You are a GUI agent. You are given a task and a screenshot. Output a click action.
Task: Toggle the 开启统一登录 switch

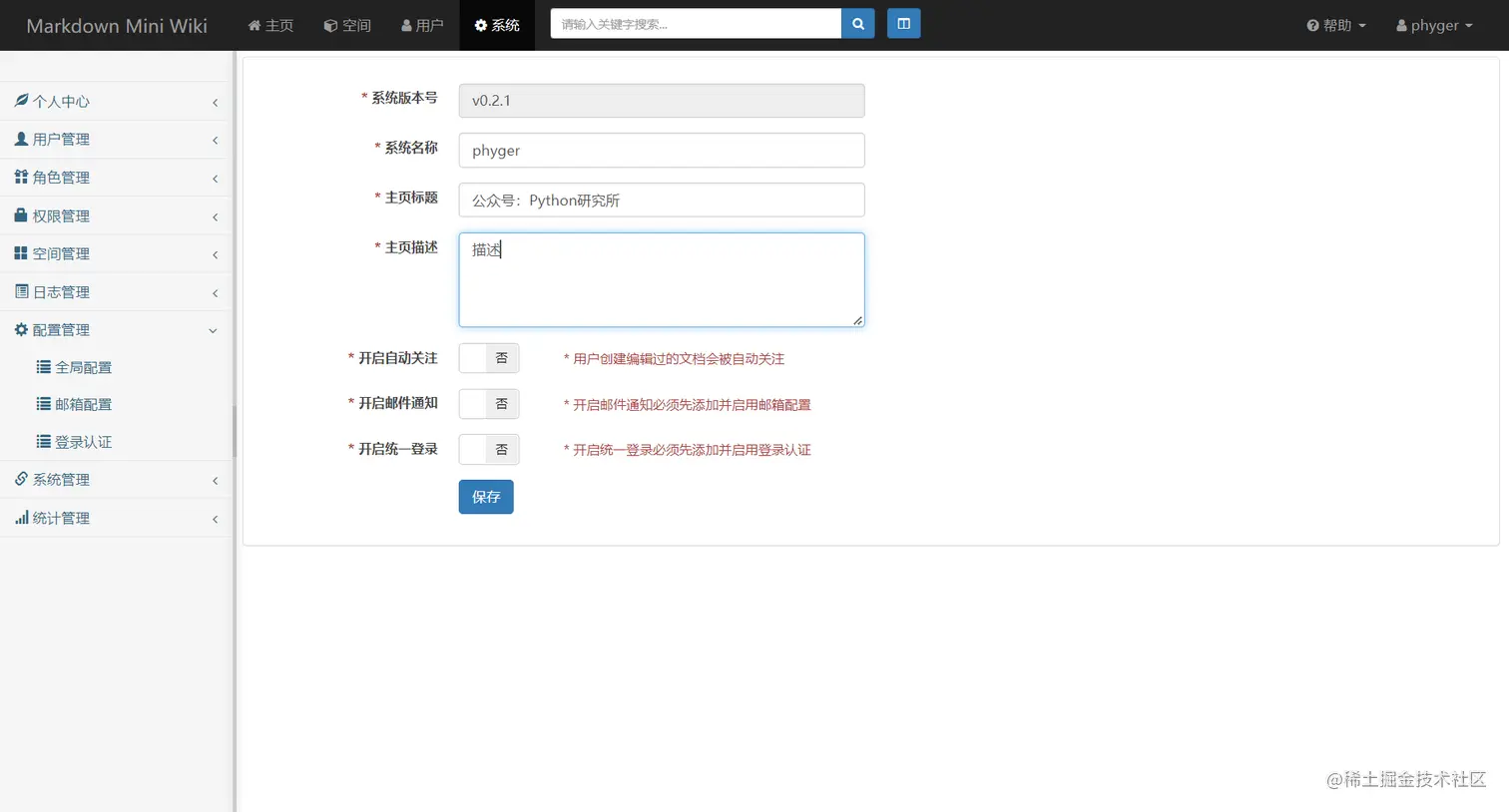[489, 450]
